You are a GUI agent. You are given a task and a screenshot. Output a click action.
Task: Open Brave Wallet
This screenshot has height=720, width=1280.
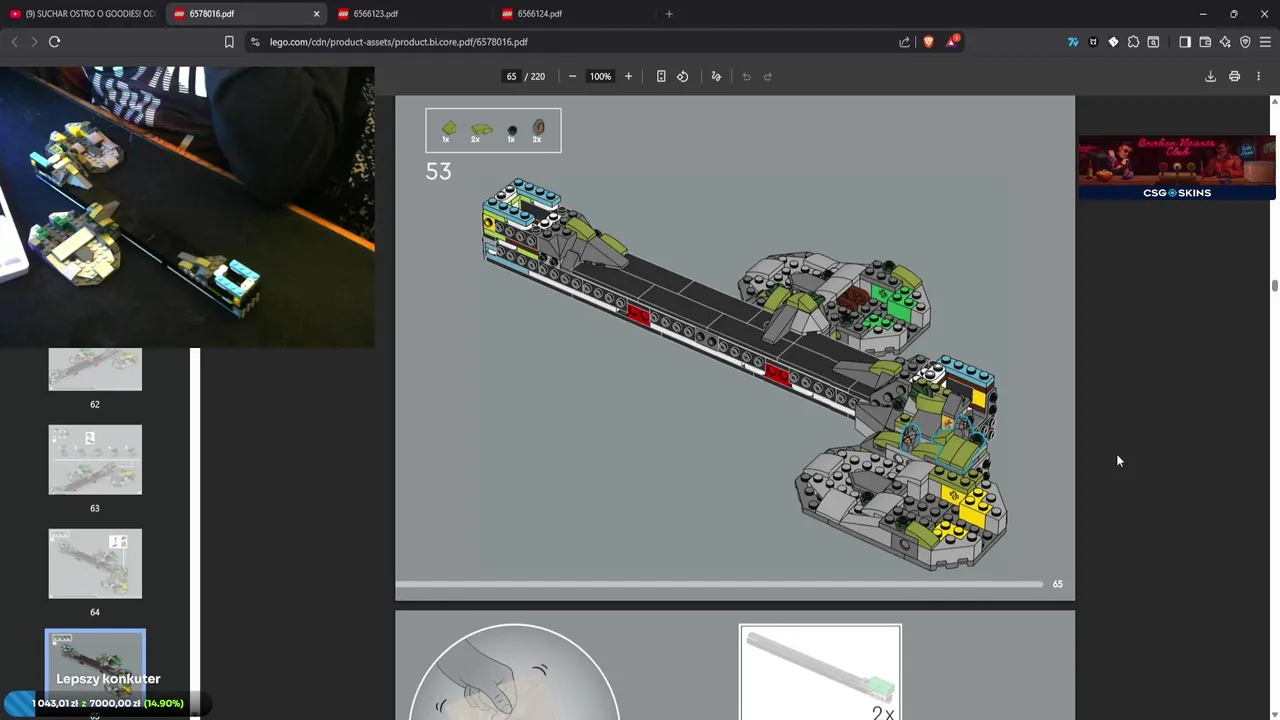coord(1205,42)
